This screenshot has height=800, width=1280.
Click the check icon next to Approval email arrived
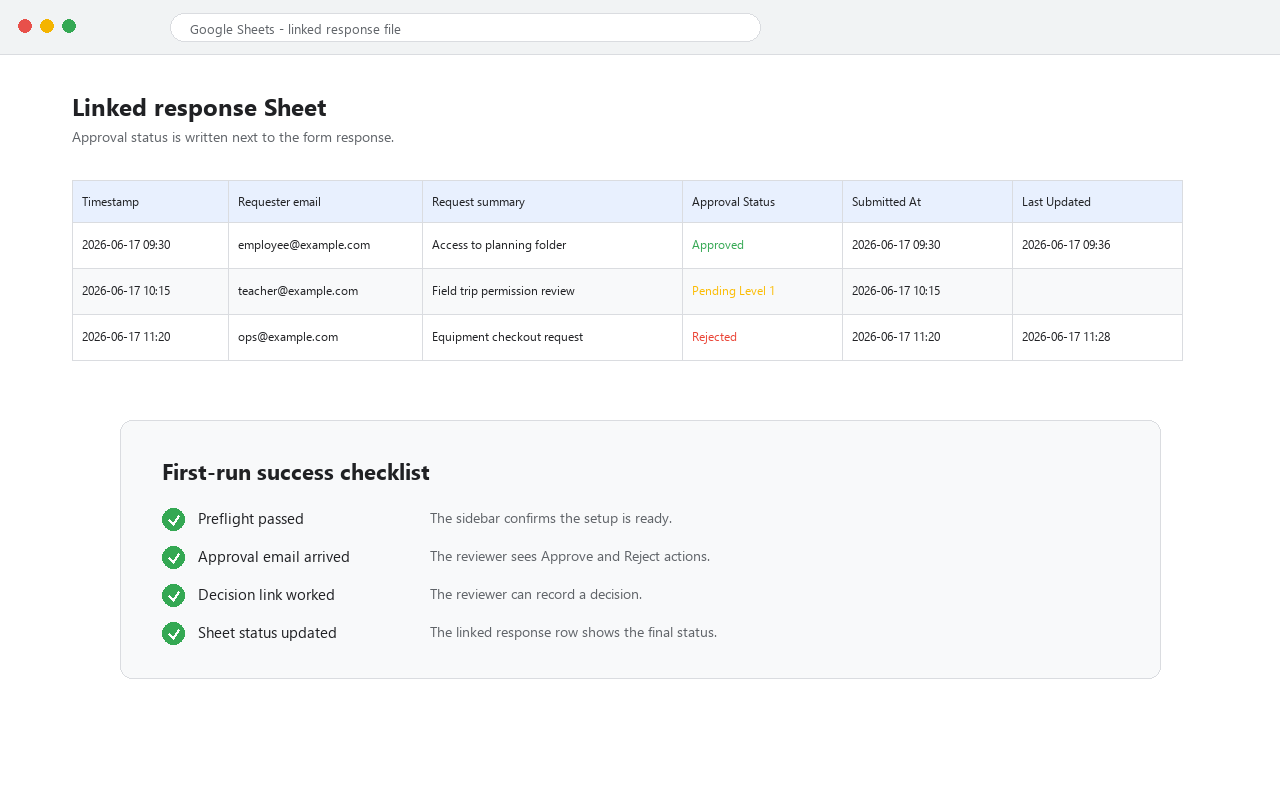173,557
